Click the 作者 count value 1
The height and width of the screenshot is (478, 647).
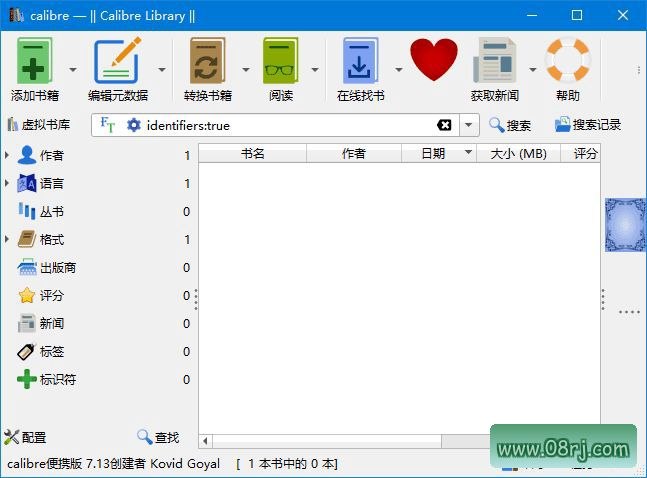coord(187,156)
